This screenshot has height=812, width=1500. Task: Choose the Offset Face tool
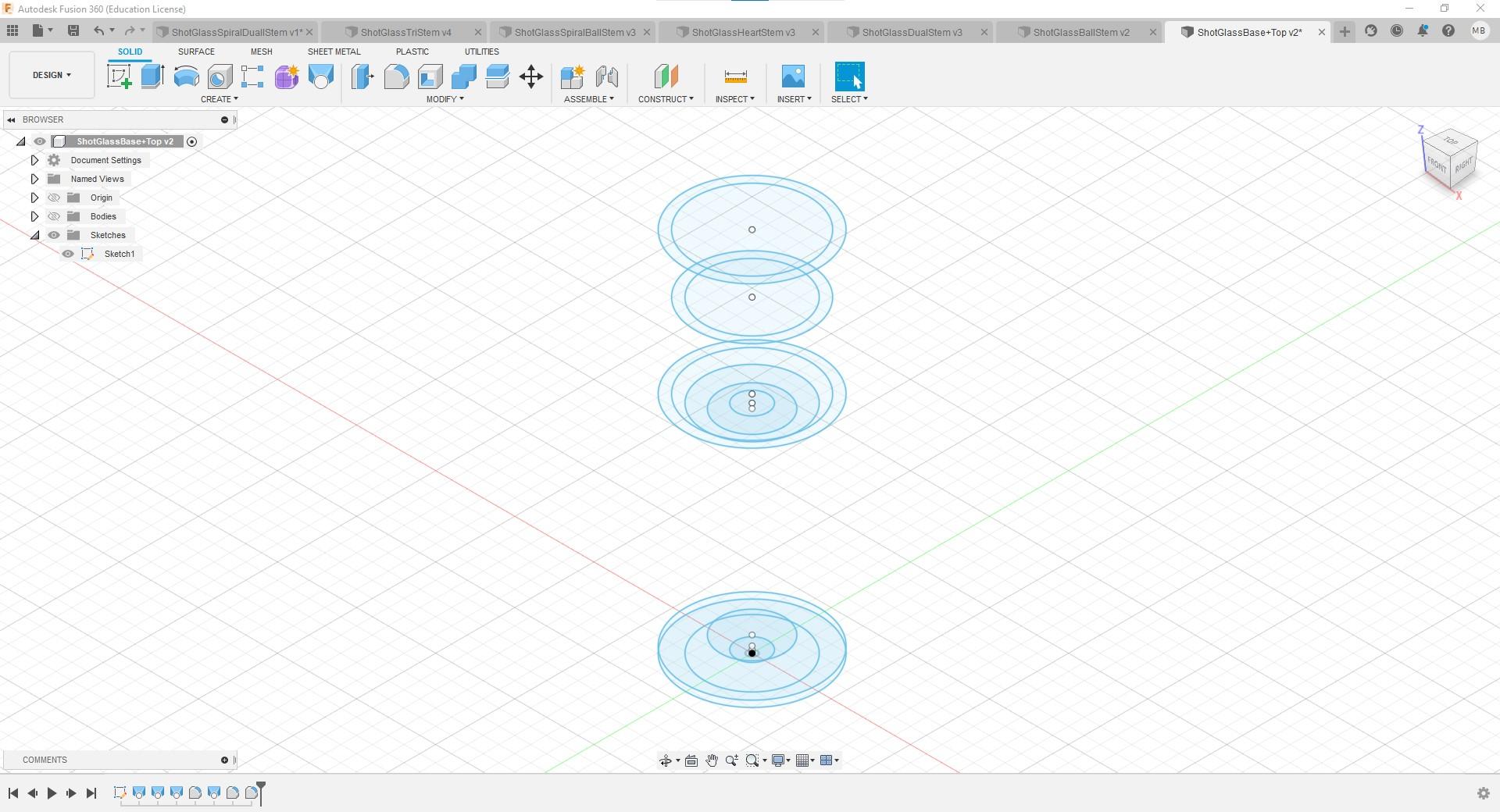pyautogui.click(x=497, y=77)
